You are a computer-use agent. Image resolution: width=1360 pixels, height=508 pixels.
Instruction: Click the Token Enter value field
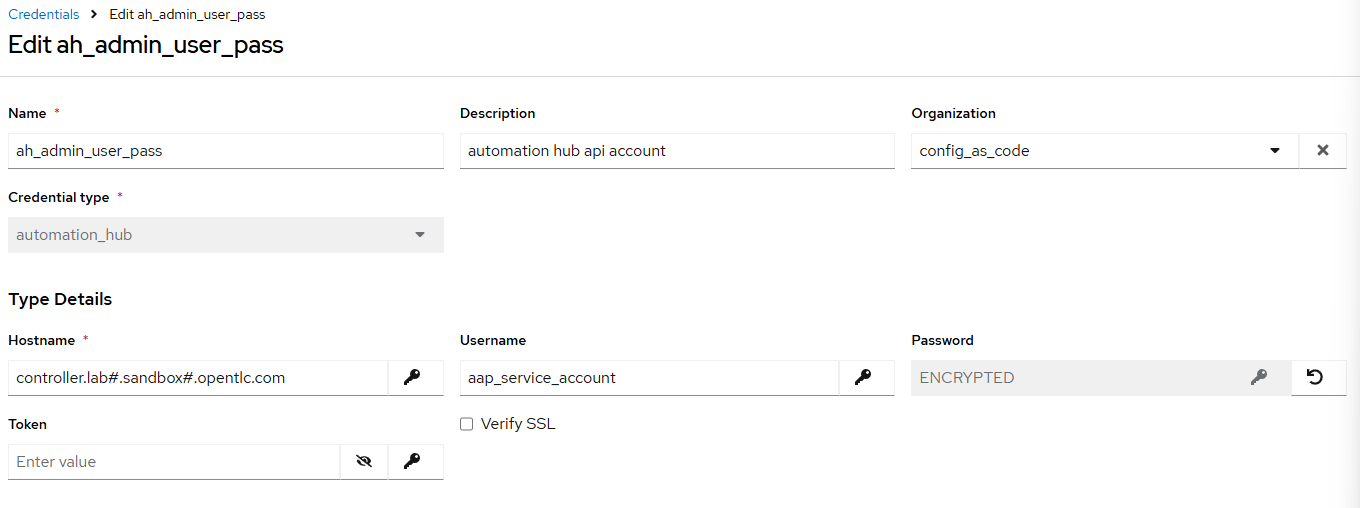pyautogui.click(x=174, y=462)
